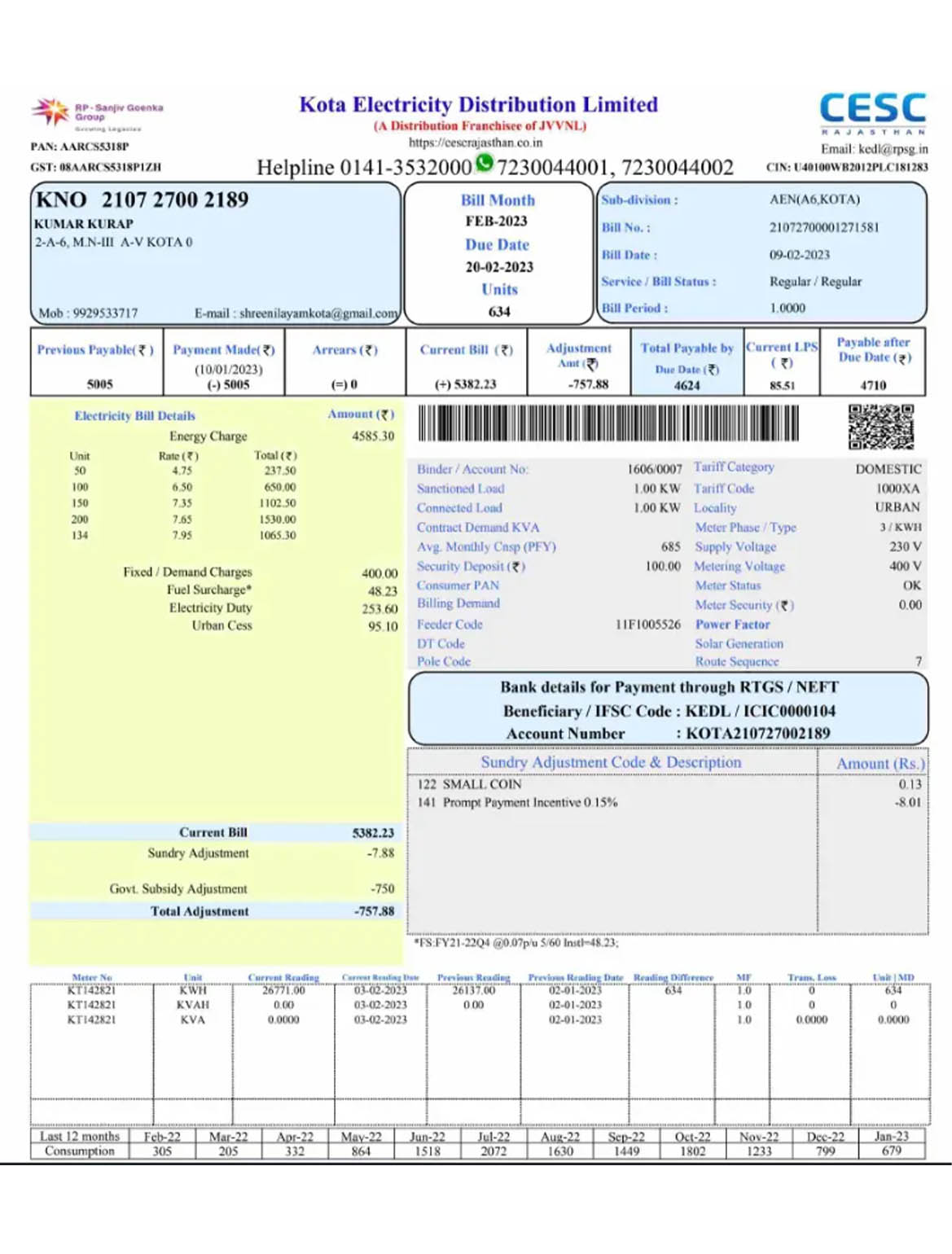Image resolution: width=952 pixels, height=1254 pixels.
Task: Click the Bill Date value 09-02-2023
Action: [800, 255]
